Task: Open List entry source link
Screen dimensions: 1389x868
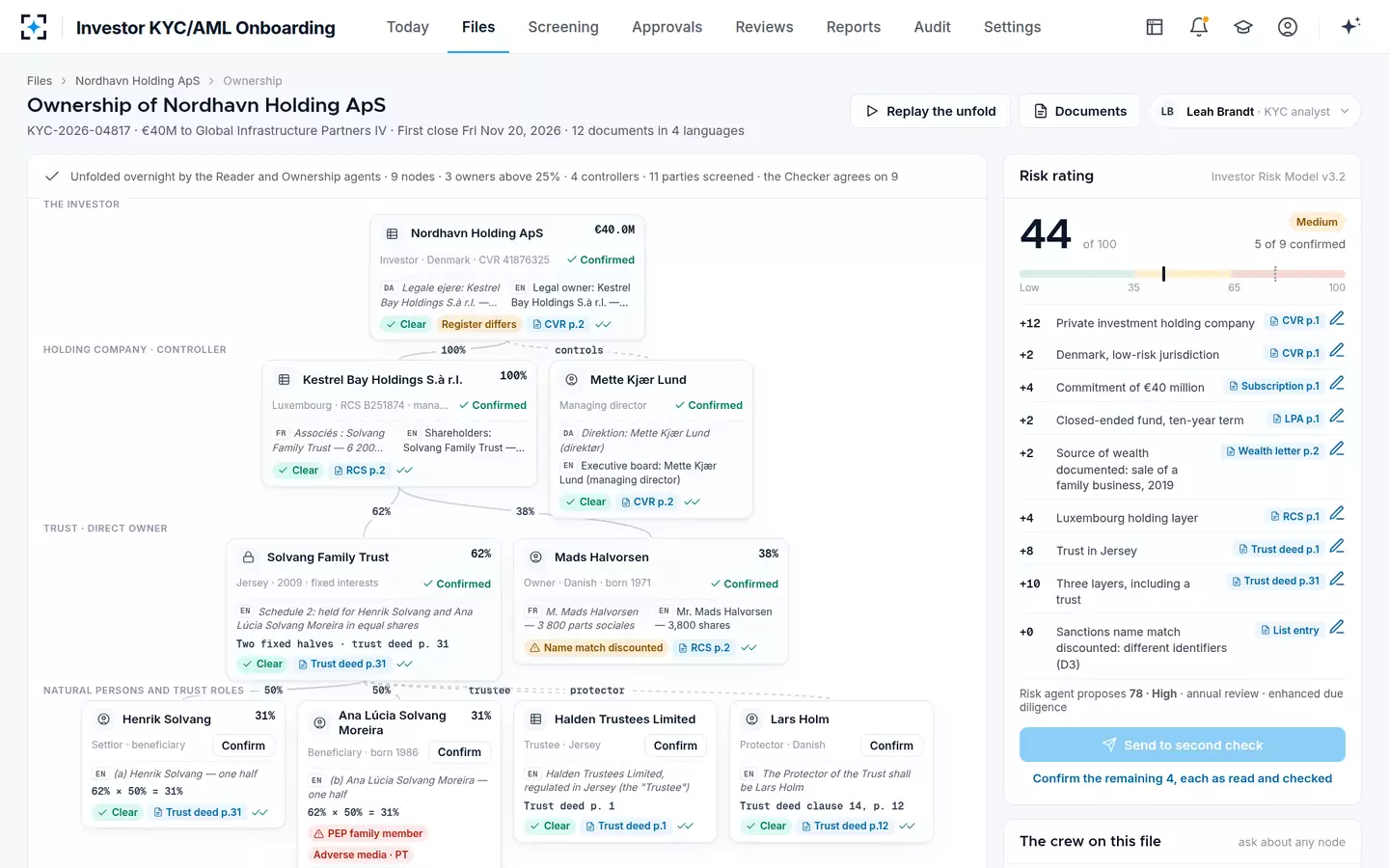Action: click(x=1290, y=630)
